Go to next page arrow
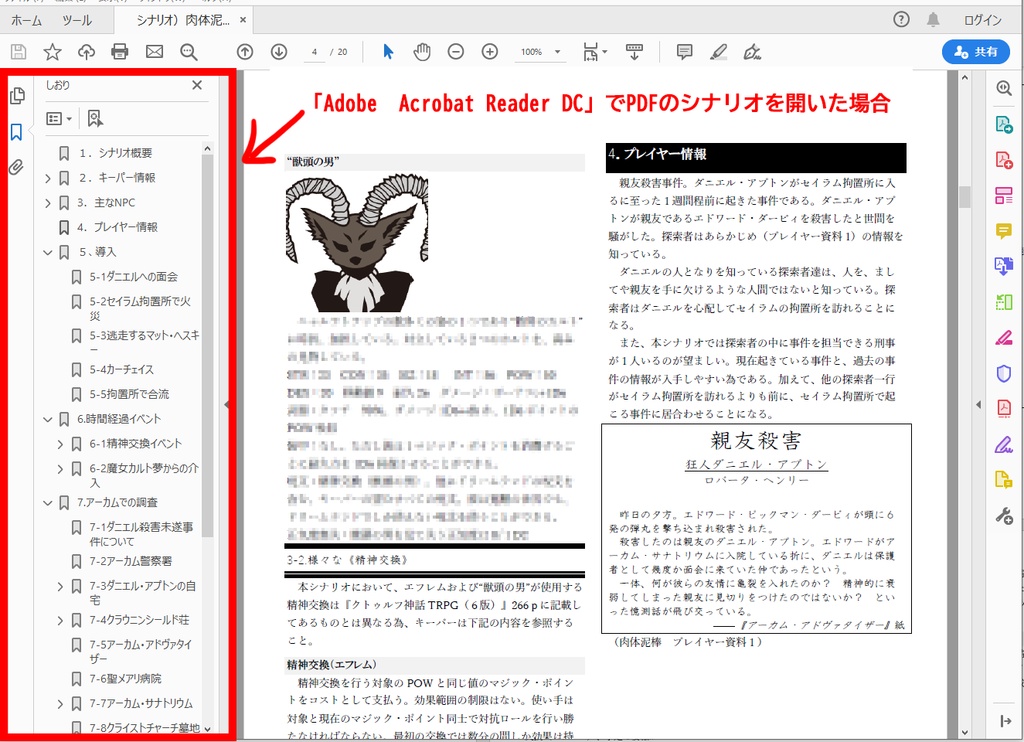1024x742 pixels. tap(279, 52)
